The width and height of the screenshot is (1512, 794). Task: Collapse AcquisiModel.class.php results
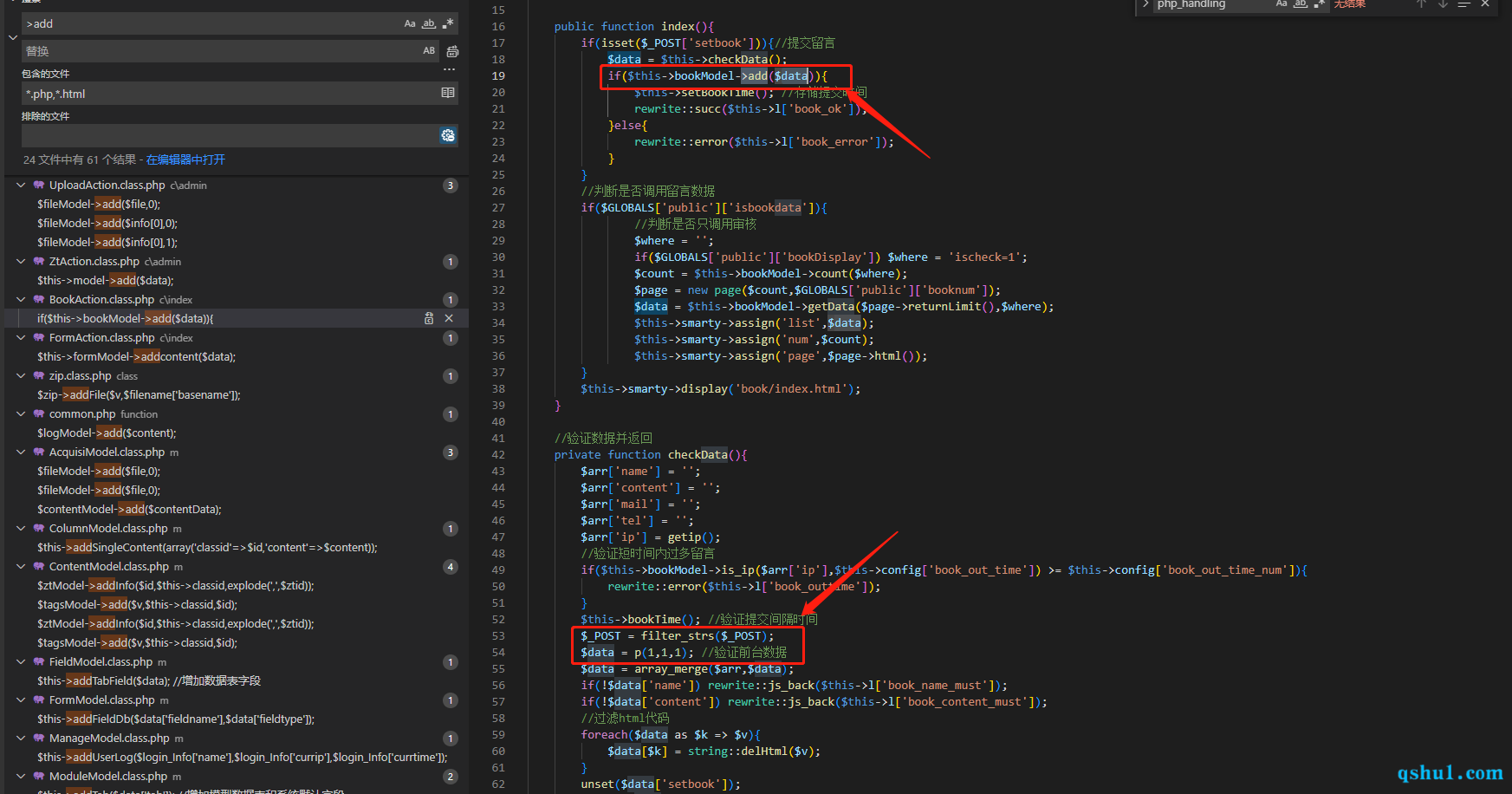click(21, 452)
